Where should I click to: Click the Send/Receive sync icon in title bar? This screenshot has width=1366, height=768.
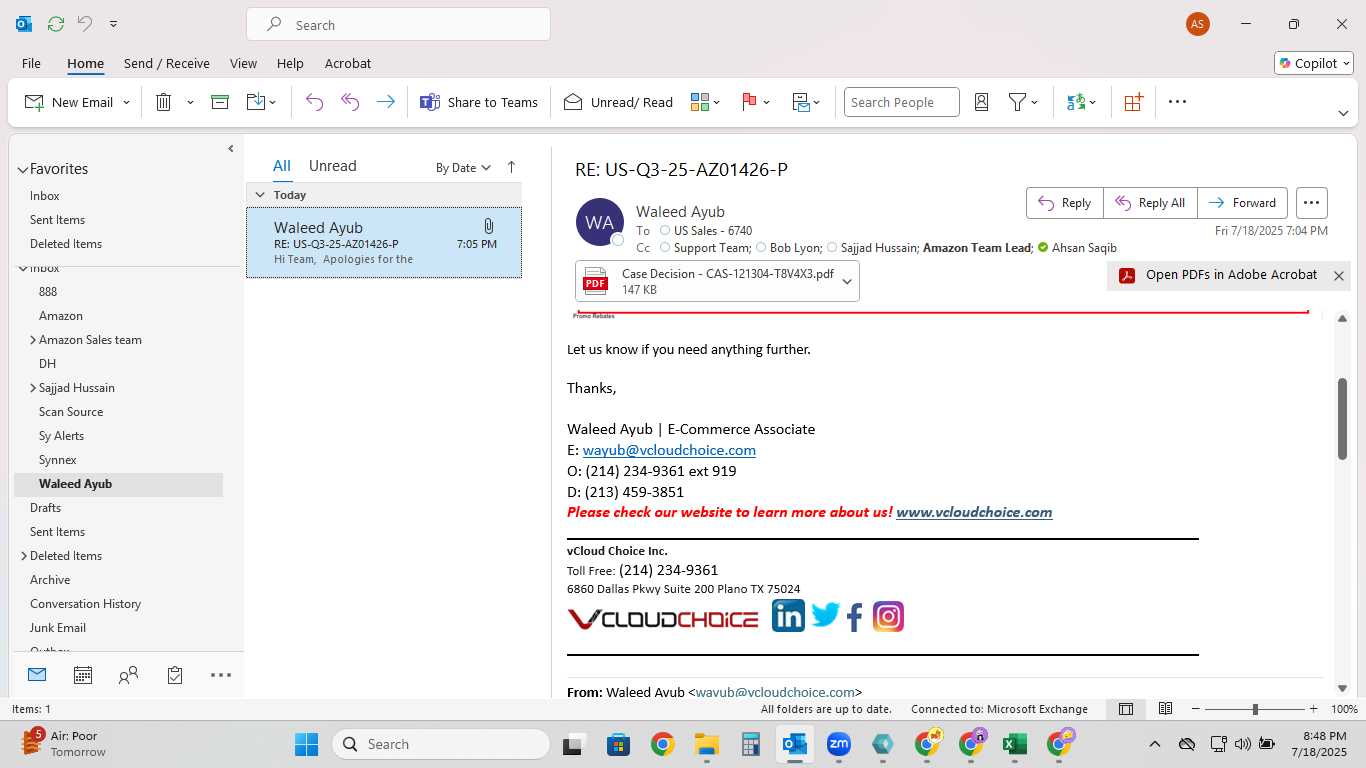[56, 24]
